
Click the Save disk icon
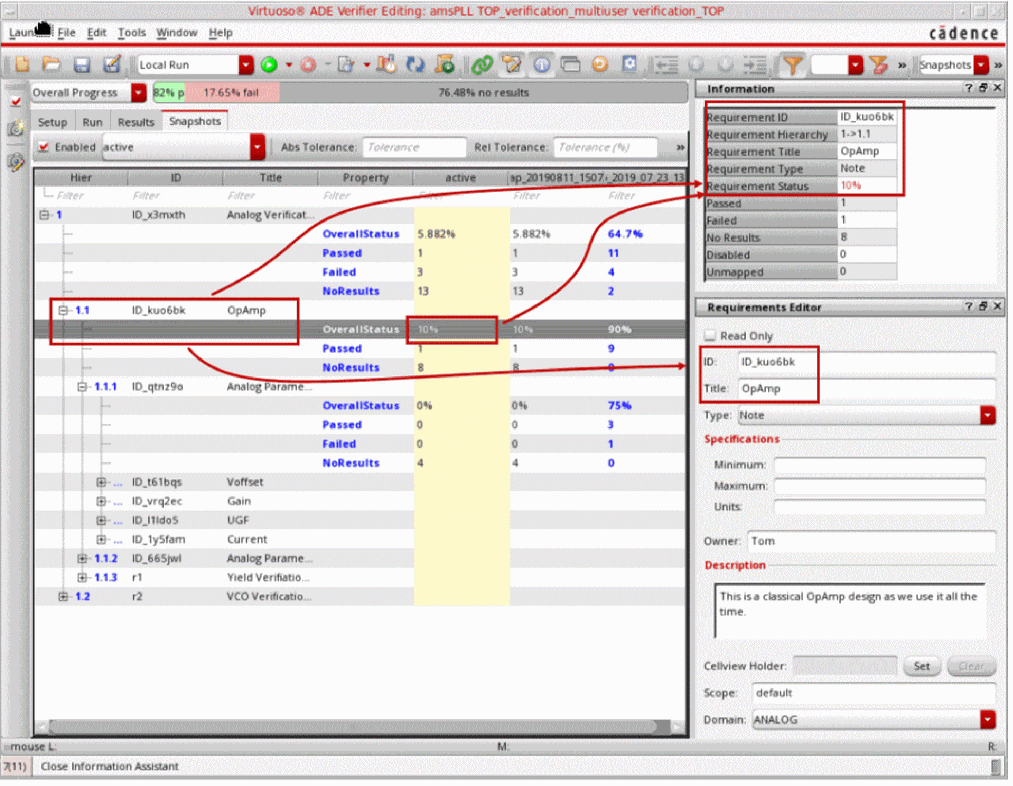[x=82, y=65]
